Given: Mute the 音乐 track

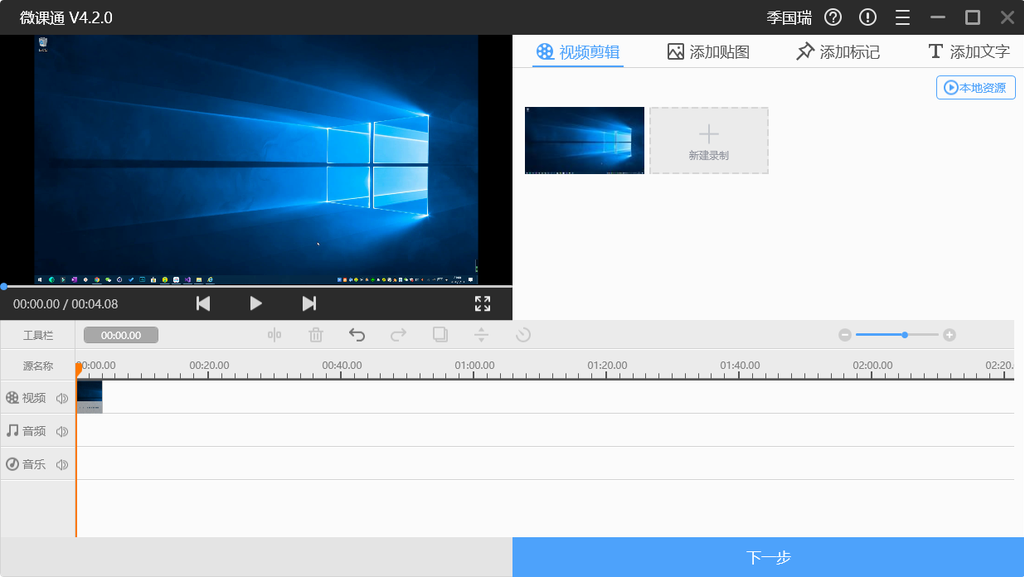Looking at the screenshot, I should [x=62, y=465].
